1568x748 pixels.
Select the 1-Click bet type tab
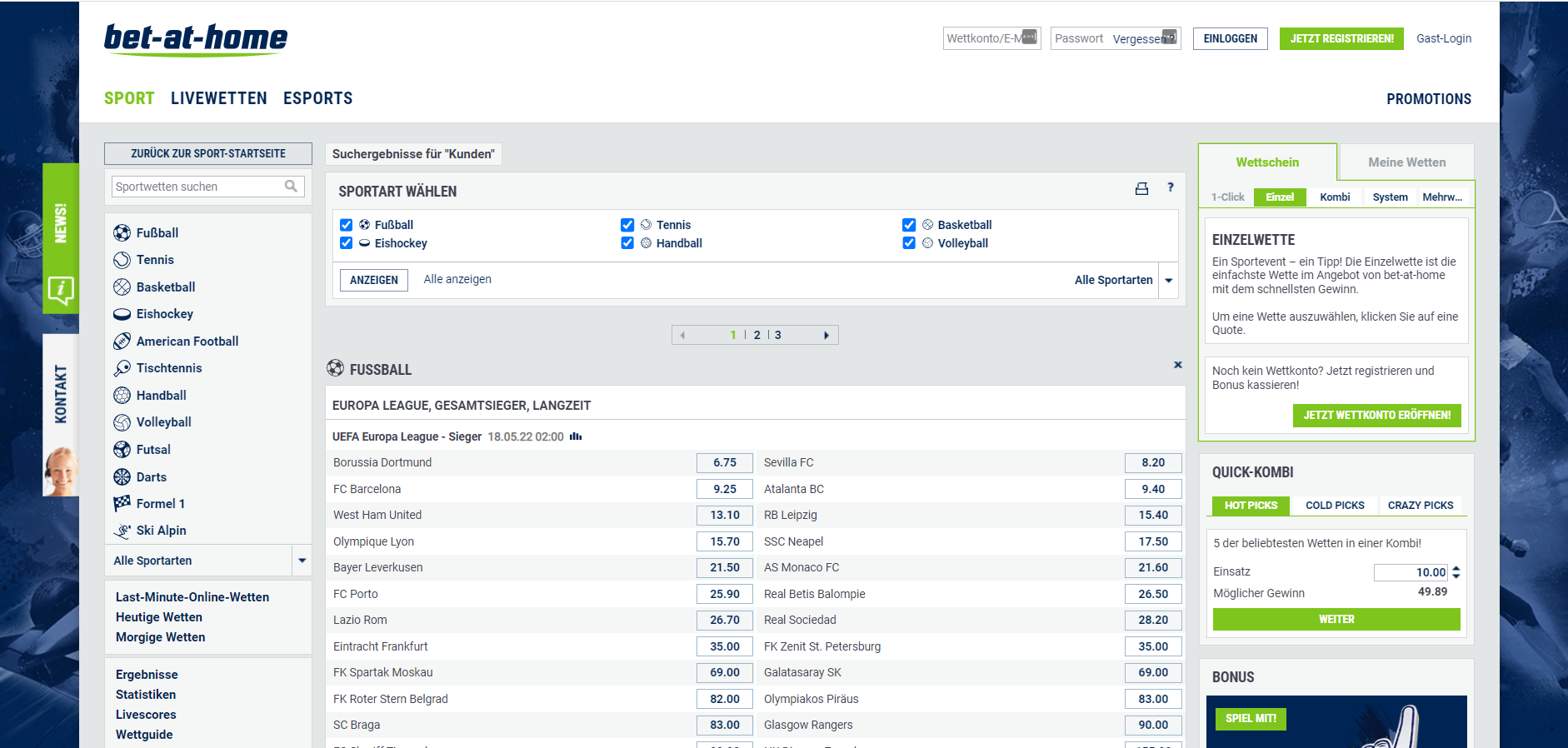[x=1228, y=197]
